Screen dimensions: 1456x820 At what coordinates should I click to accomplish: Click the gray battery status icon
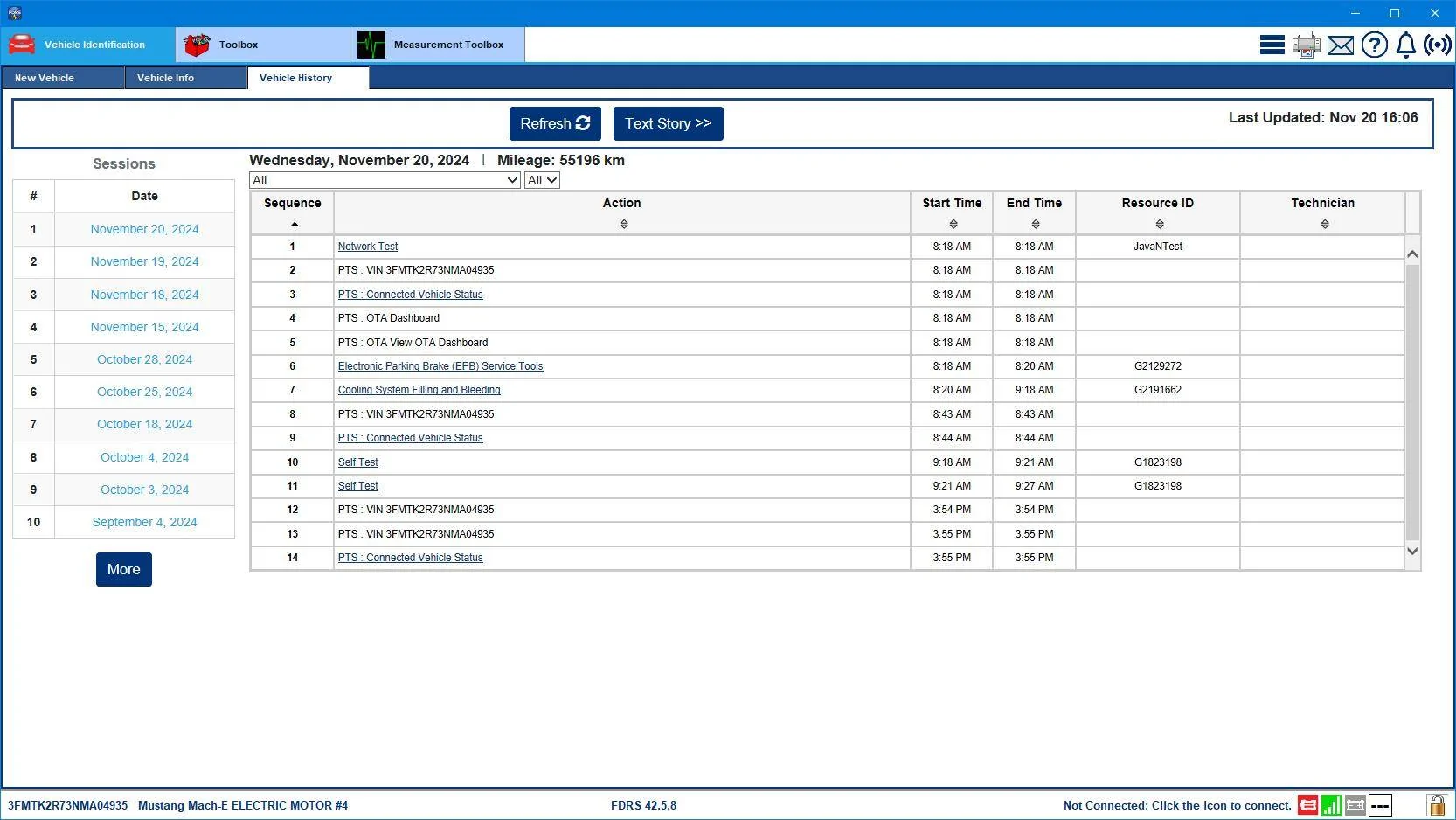click(1355, 805)
